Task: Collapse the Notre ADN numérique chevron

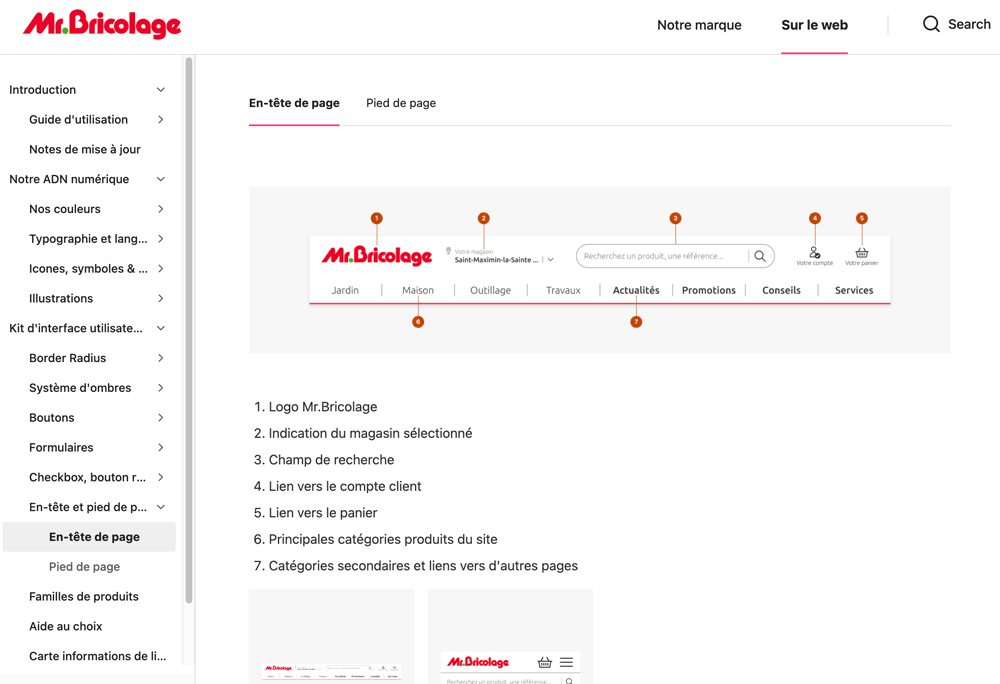Action: click(x=161, y=179)
